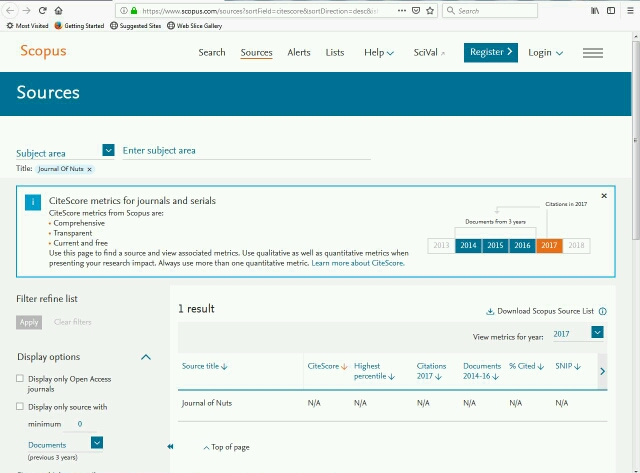Sort by Highest percentile column
This screenshot has width=640, height=473.
[374, 371]
